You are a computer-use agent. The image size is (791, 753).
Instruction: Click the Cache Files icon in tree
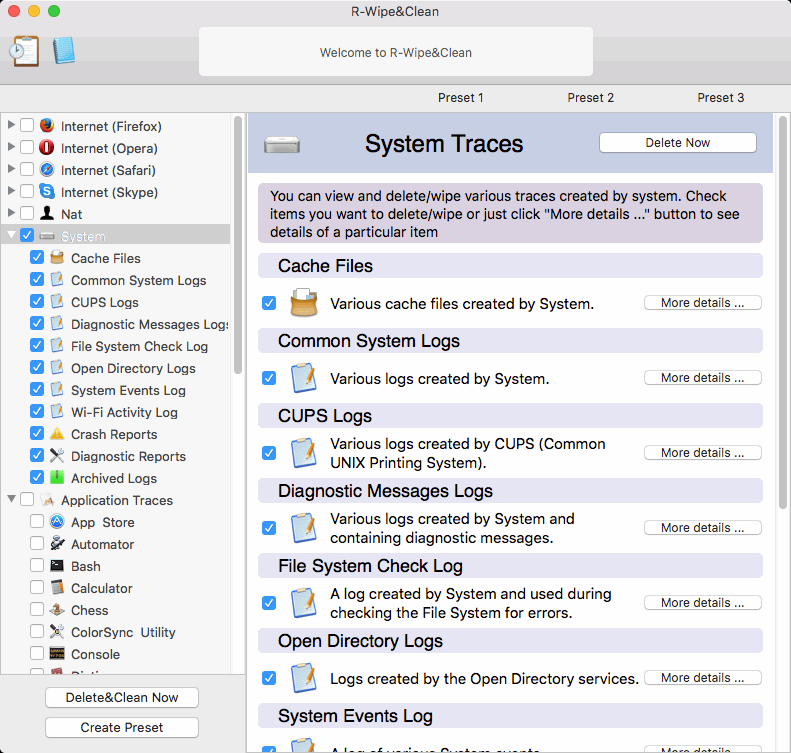pos(57,257)
